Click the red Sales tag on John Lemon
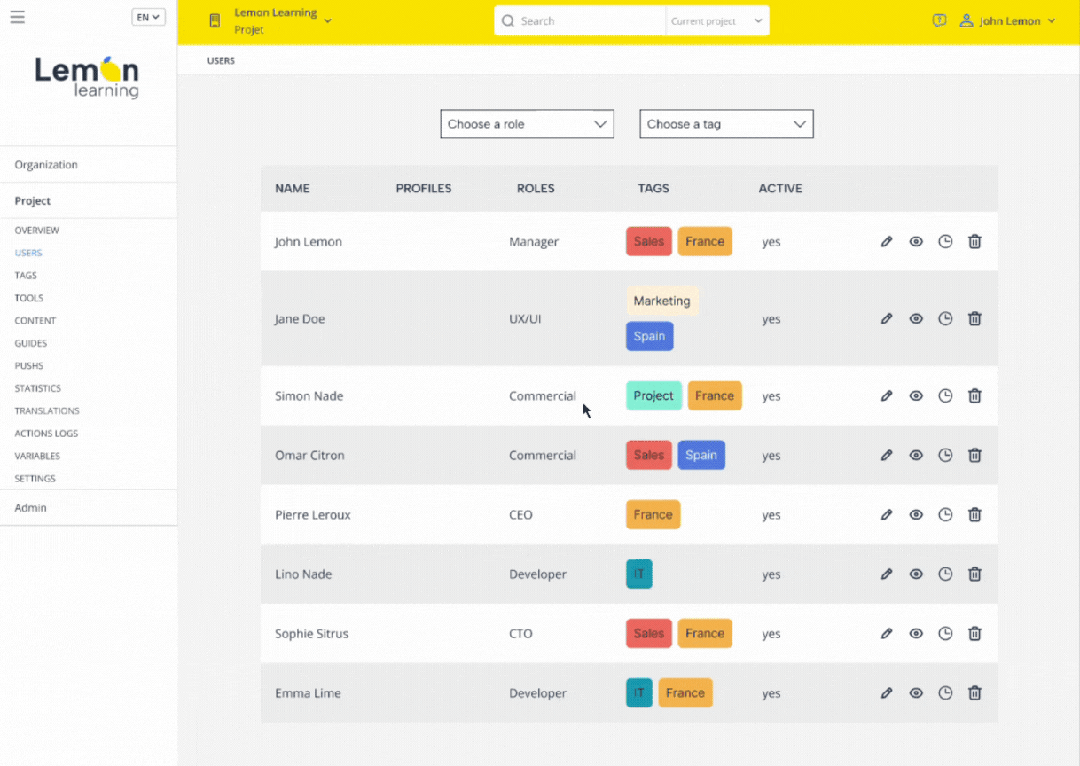This screenshot has height=766, width=1080. (649, 242)
